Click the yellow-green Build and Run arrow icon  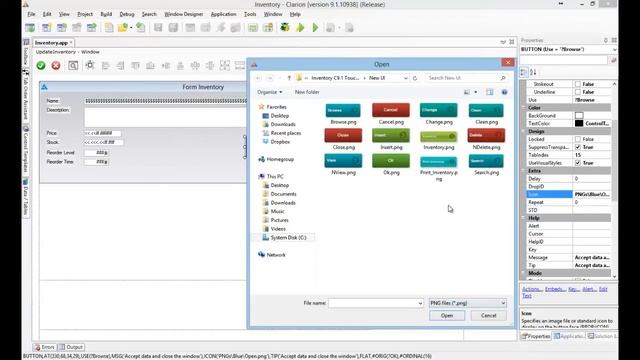(x=300, y=27)
